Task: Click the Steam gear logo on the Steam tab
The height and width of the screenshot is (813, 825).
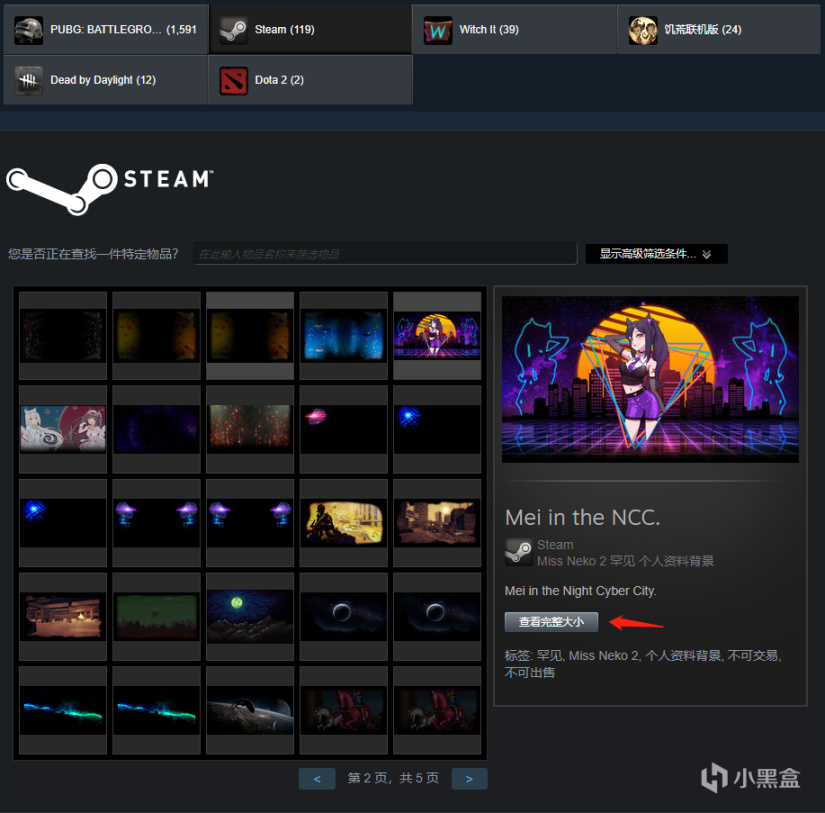Action: coord(233,30)
